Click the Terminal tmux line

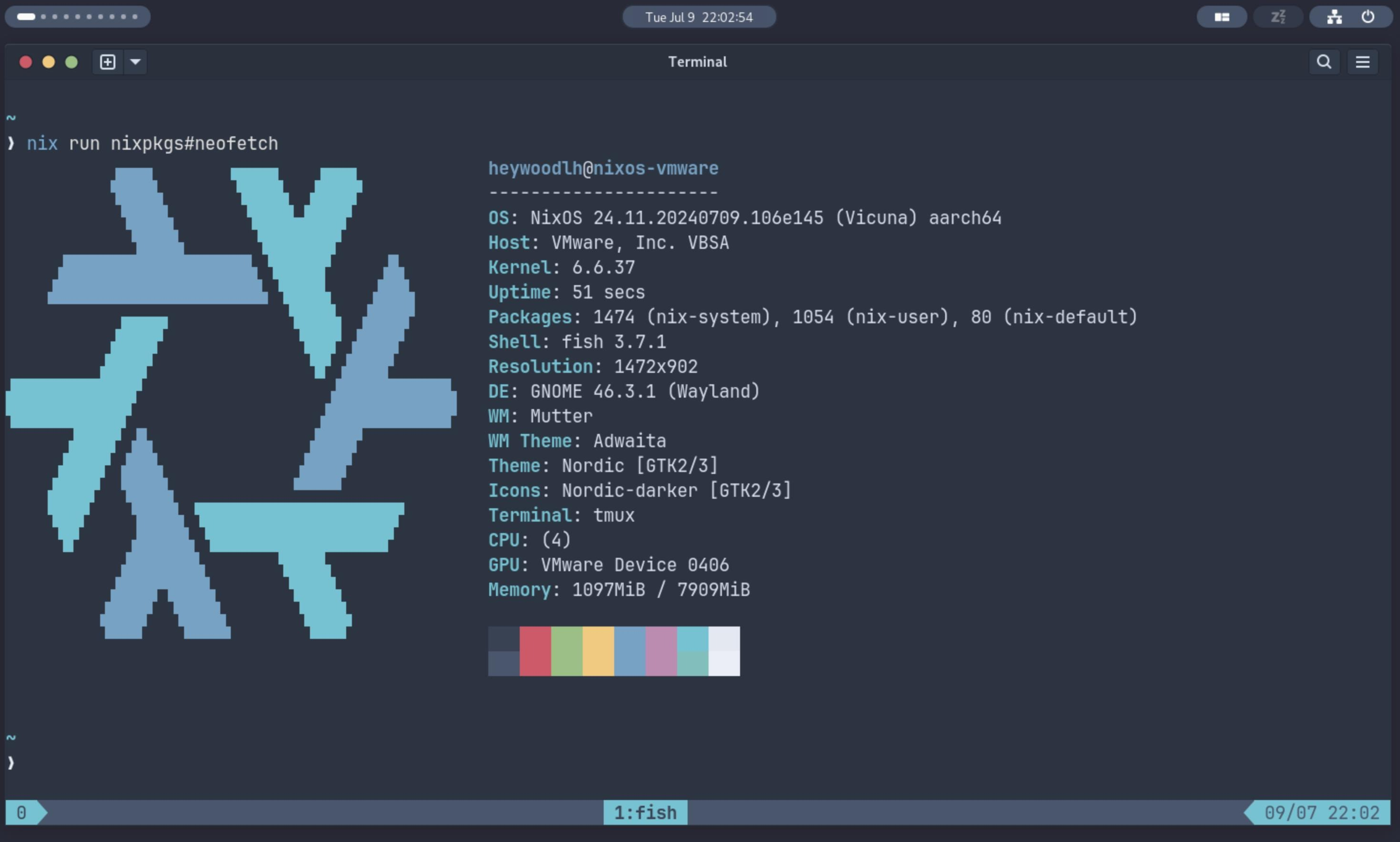click(x=562, y=515)
